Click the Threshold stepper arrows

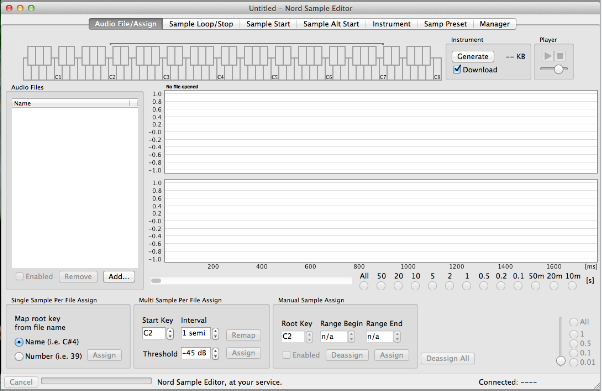pos(215,353)
